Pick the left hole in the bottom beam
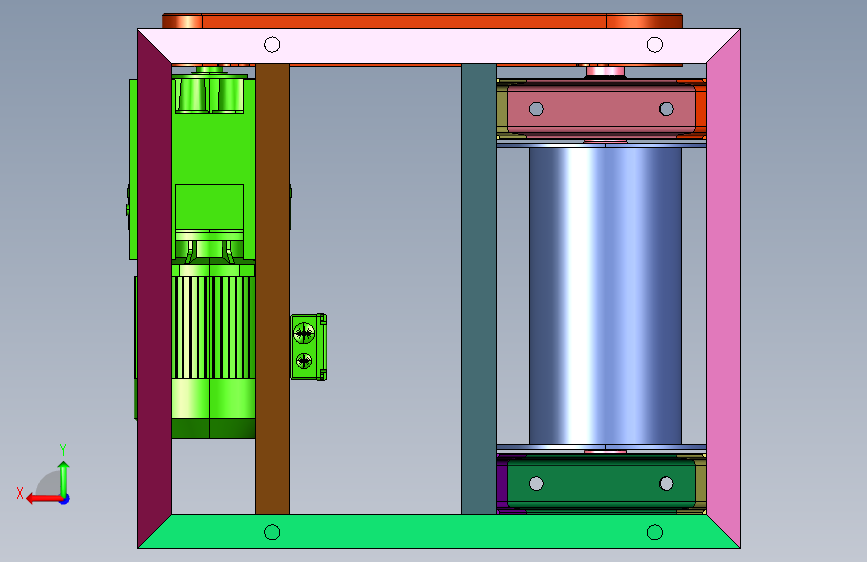This screenshot has height=562, width=867. point(272,532)
